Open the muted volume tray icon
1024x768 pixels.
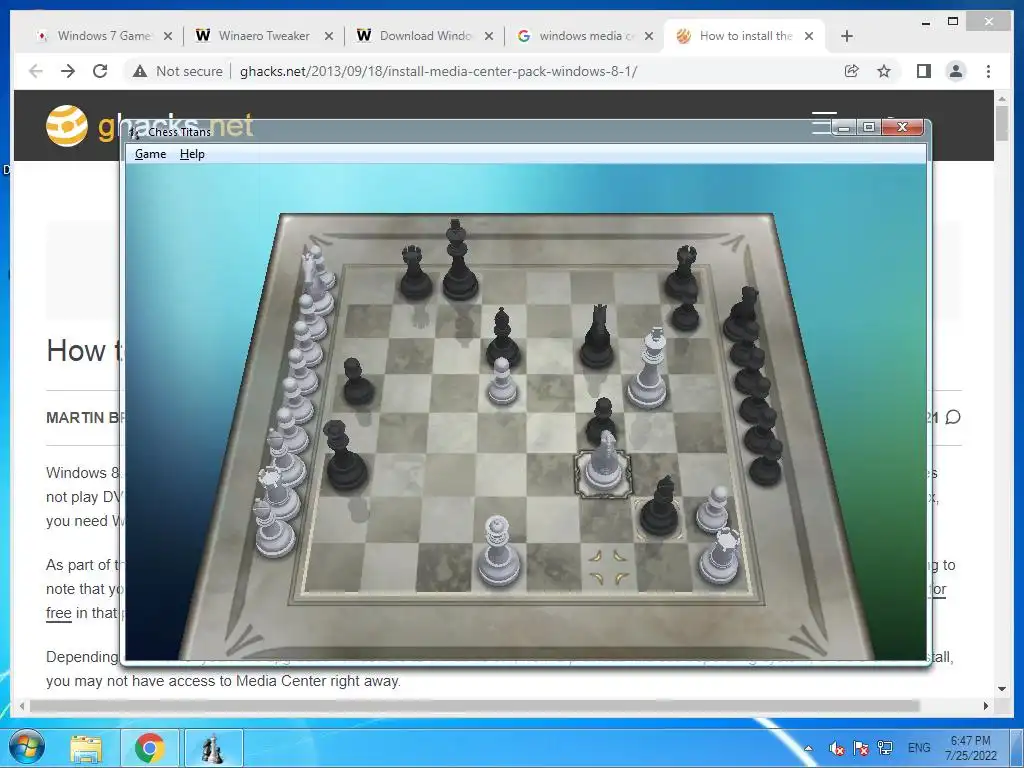pos(837,748)
